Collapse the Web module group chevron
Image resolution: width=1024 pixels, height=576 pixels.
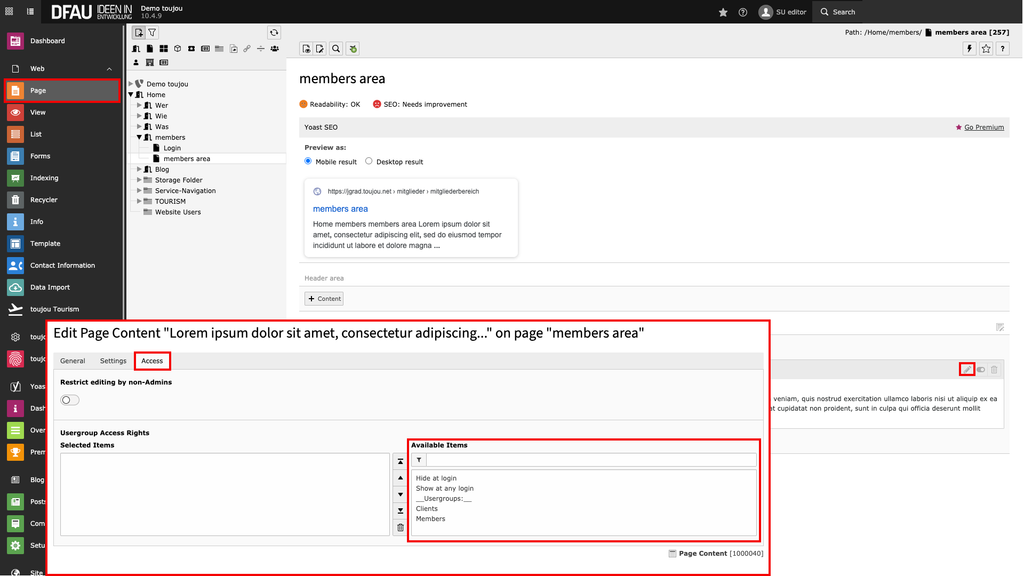110,69
